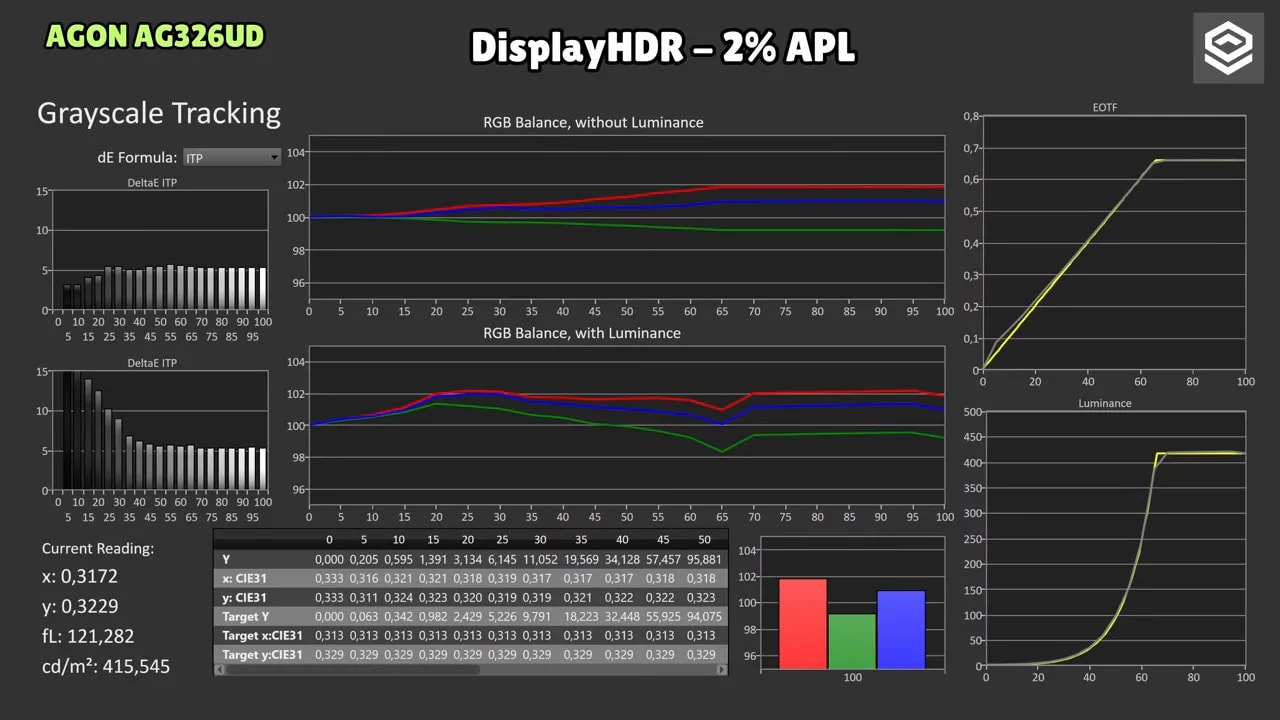Click the y: CIE31 cell '0,320'

(468, 598)
